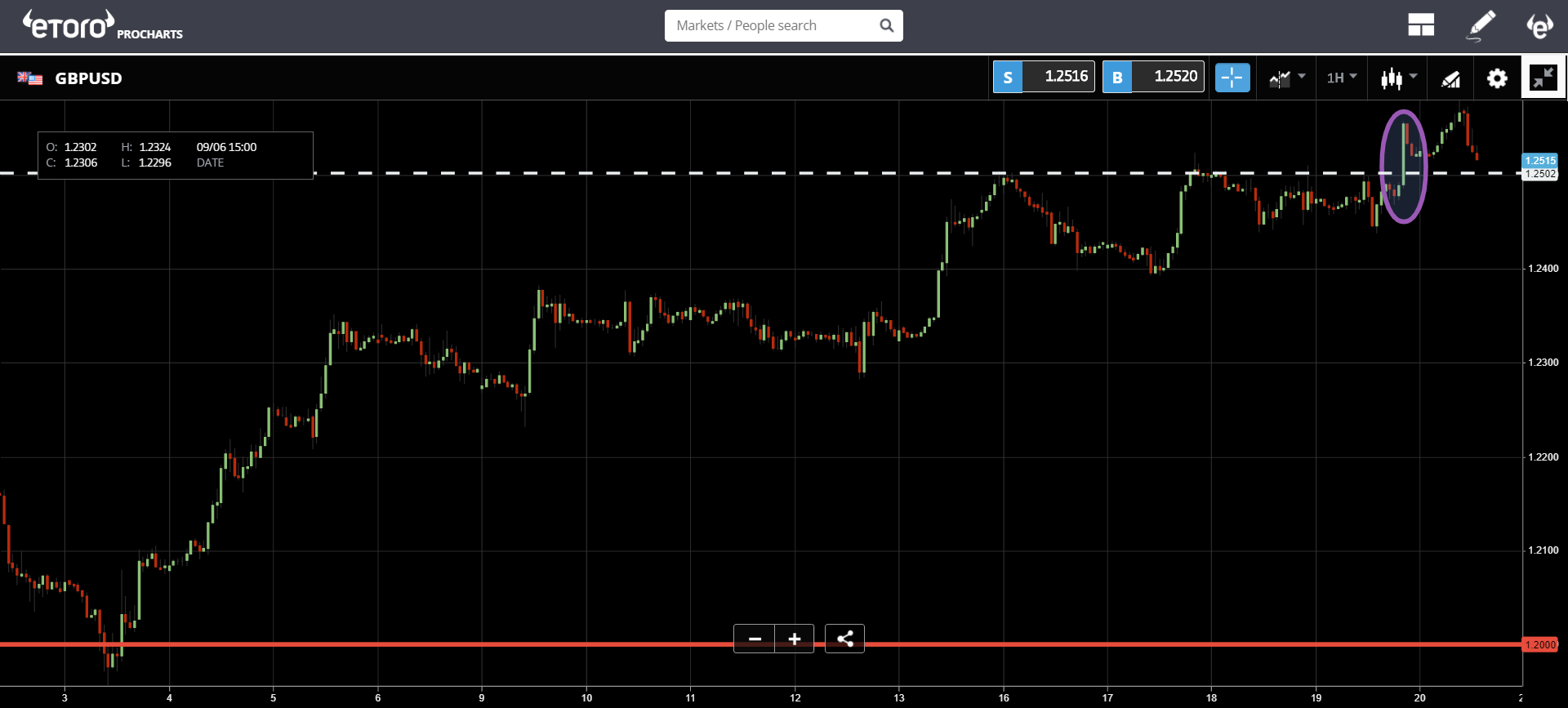Viewport: 1568px width, 708px height.
Task: Click the share chart icon
Action: click(845, 639)
